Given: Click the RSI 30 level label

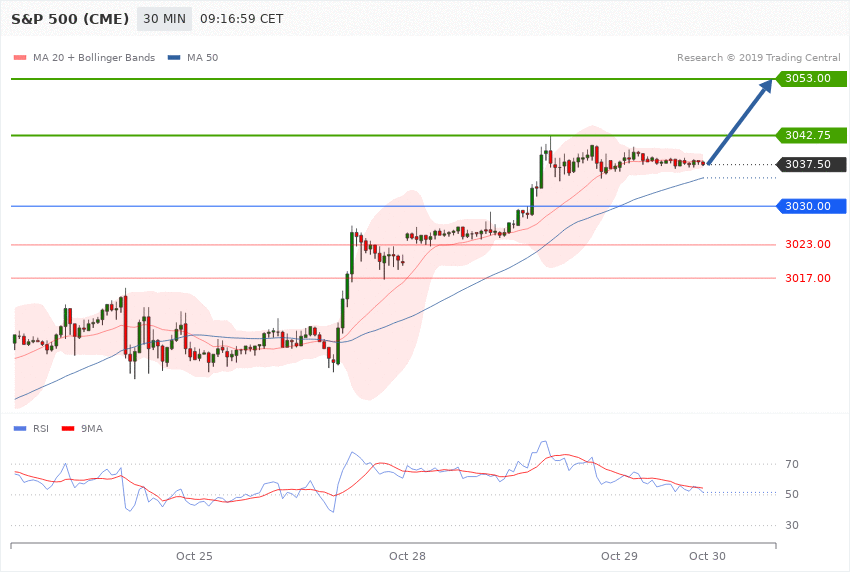Looking at the screenshot, I should click(x=792, y=525).
